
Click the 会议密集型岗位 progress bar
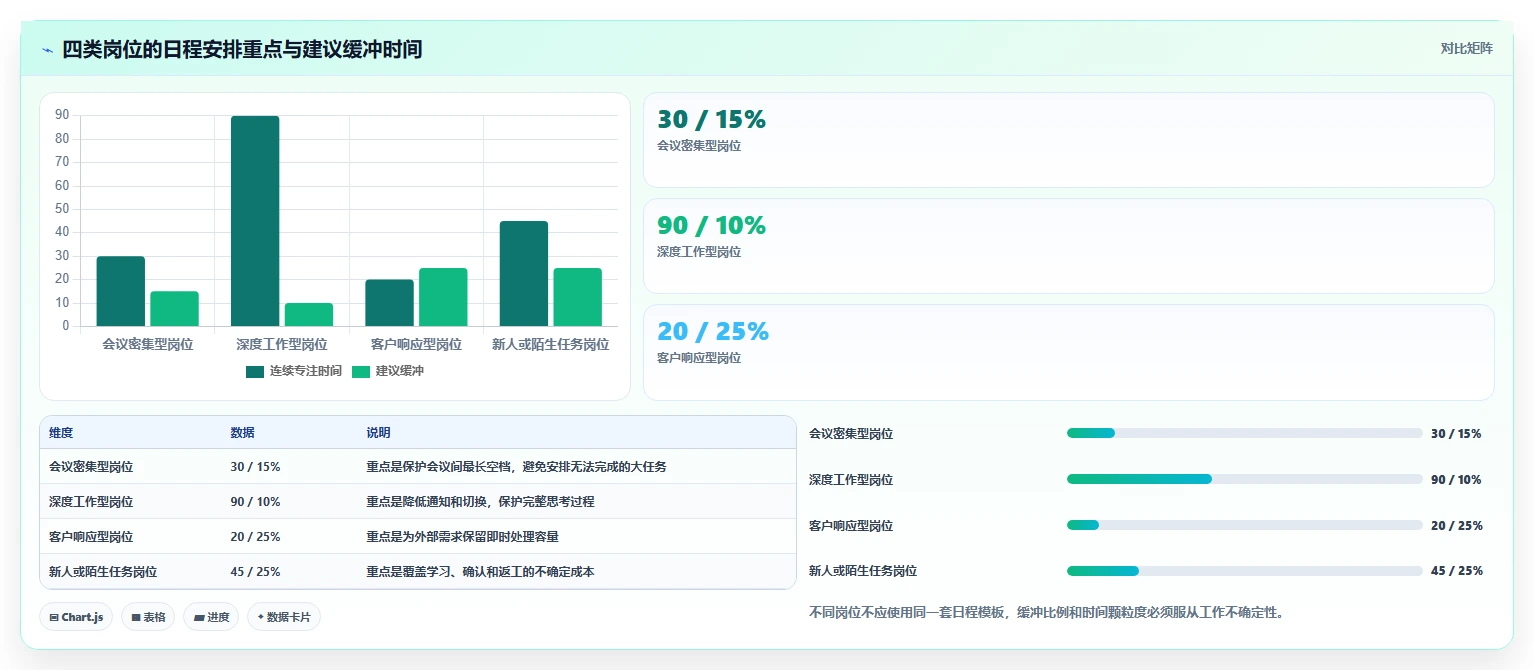point(1244,433)
